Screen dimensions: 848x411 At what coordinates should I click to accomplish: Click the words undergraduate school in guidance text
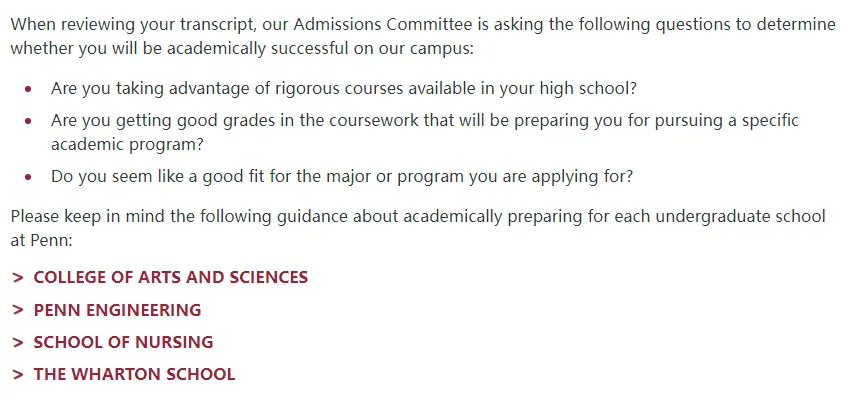(x=740, y=216)
